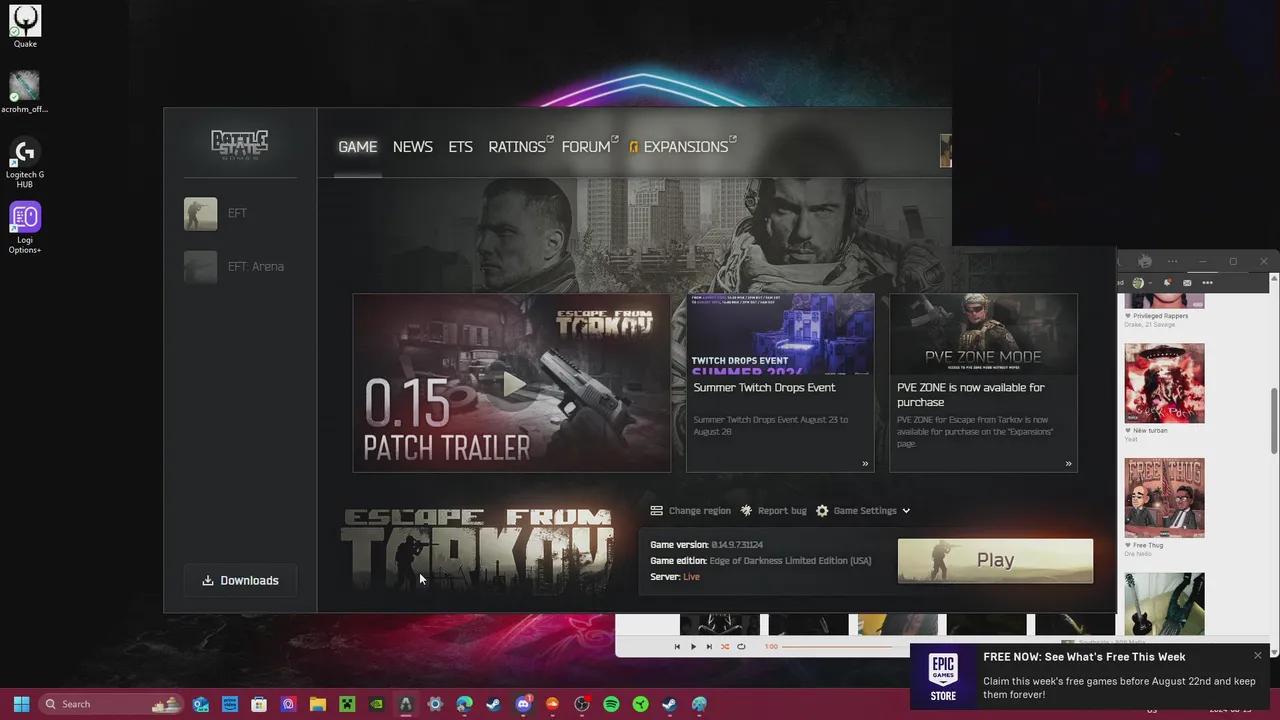1280x720 pixels.
Task: Click the Battlestate launcher taskbar icon
Action: pyautogui.click(x=405, y=704)
